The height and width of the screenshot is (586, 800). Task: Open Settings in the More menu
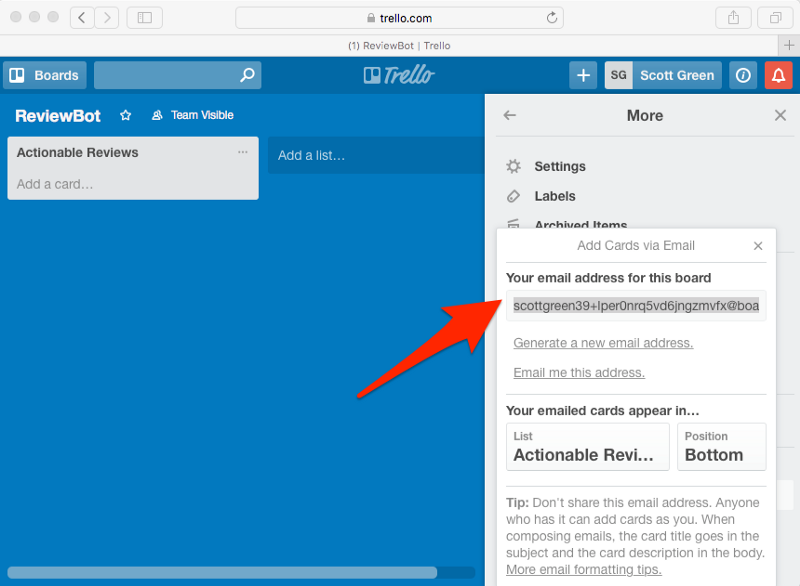click(559, 167)
